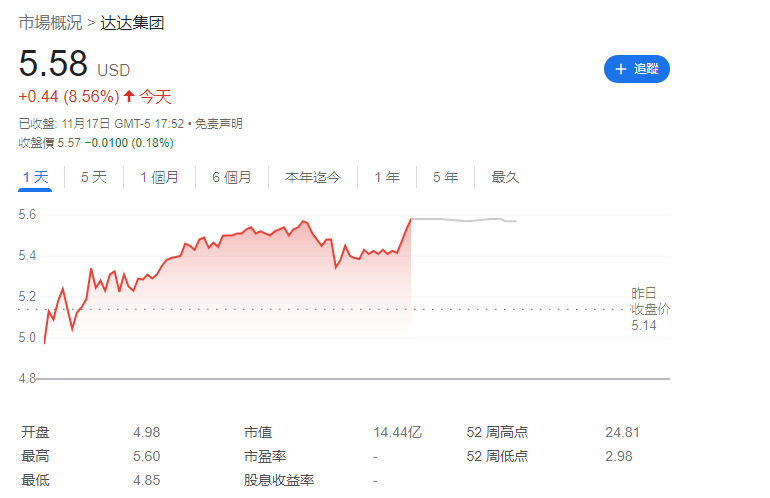This screenshot has width=770, height=498.
Task: Click the 收盤價 5.57 after-hours text
Action: point(49,143)
